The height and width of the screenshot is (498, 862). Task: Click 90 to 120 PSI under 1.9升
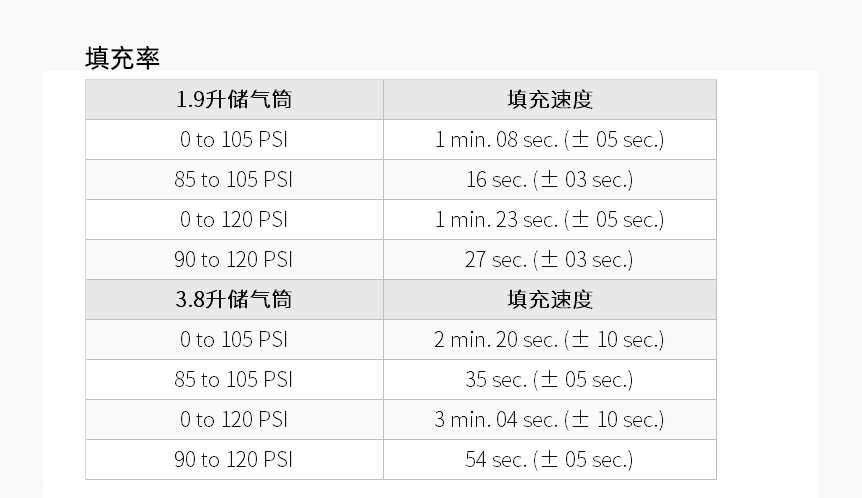234,259
